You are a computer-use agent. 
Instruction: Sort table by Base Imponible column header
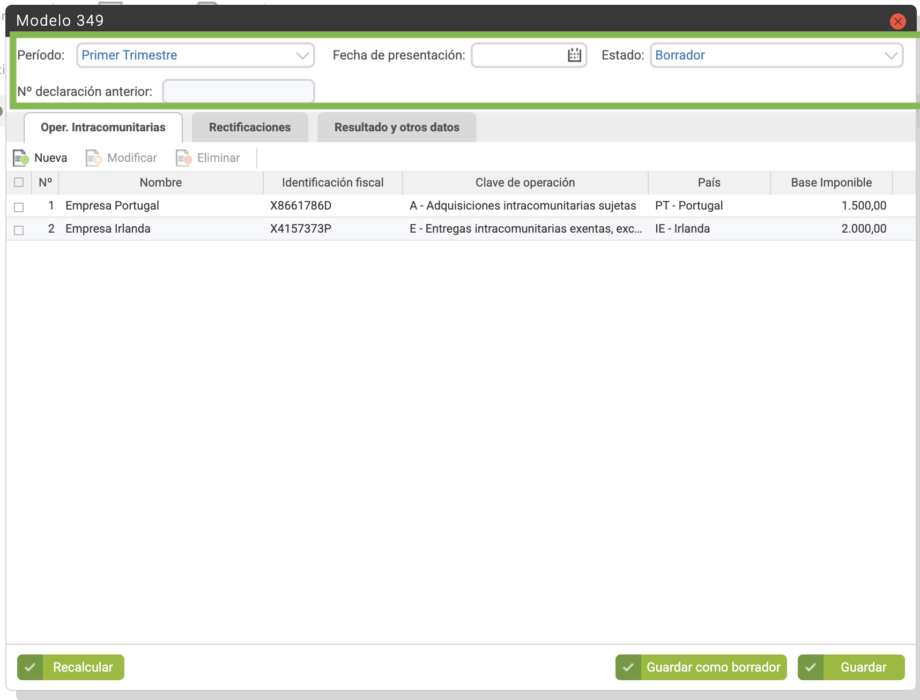[x=831, y=183]
